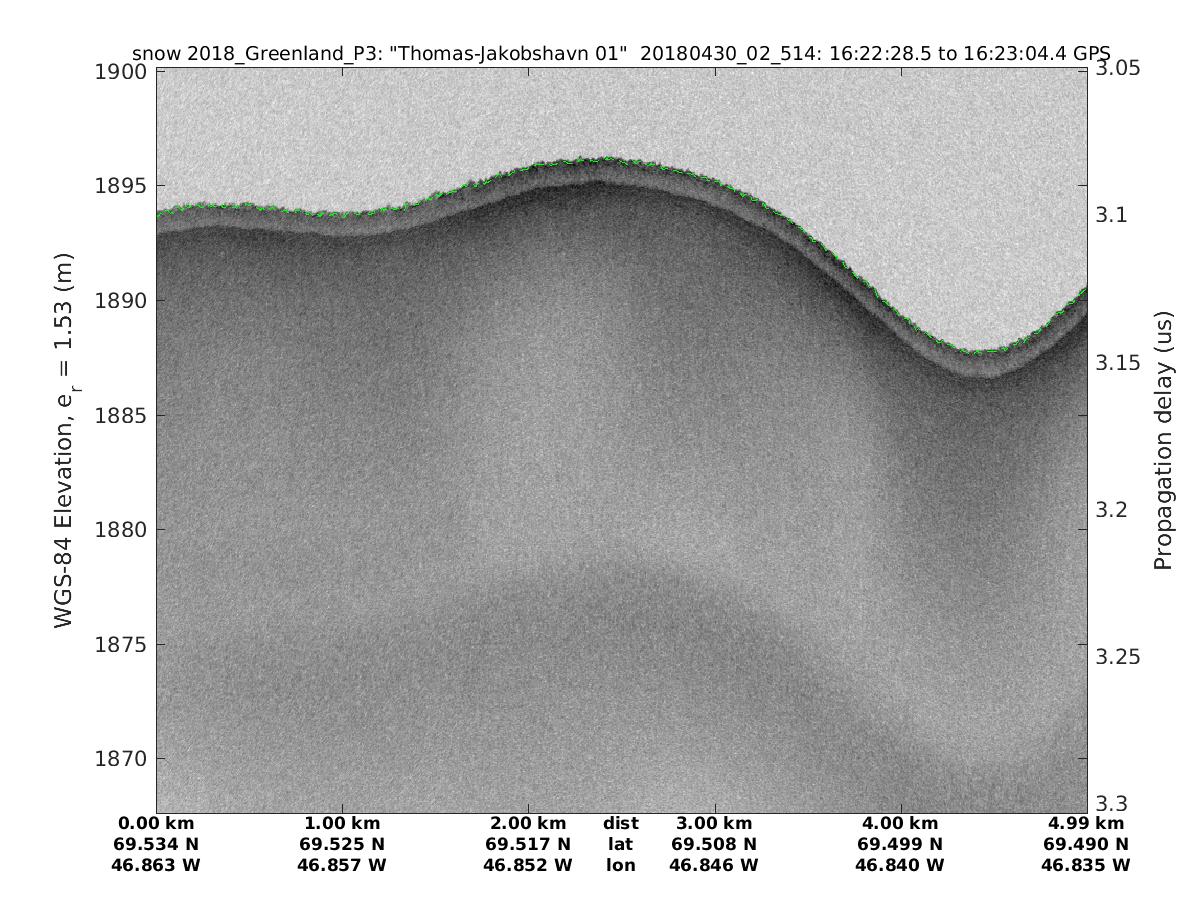Click the green dashed surface line's highest peak
The width and height of the screenshot is (1200, 900).
click(605, 158)
